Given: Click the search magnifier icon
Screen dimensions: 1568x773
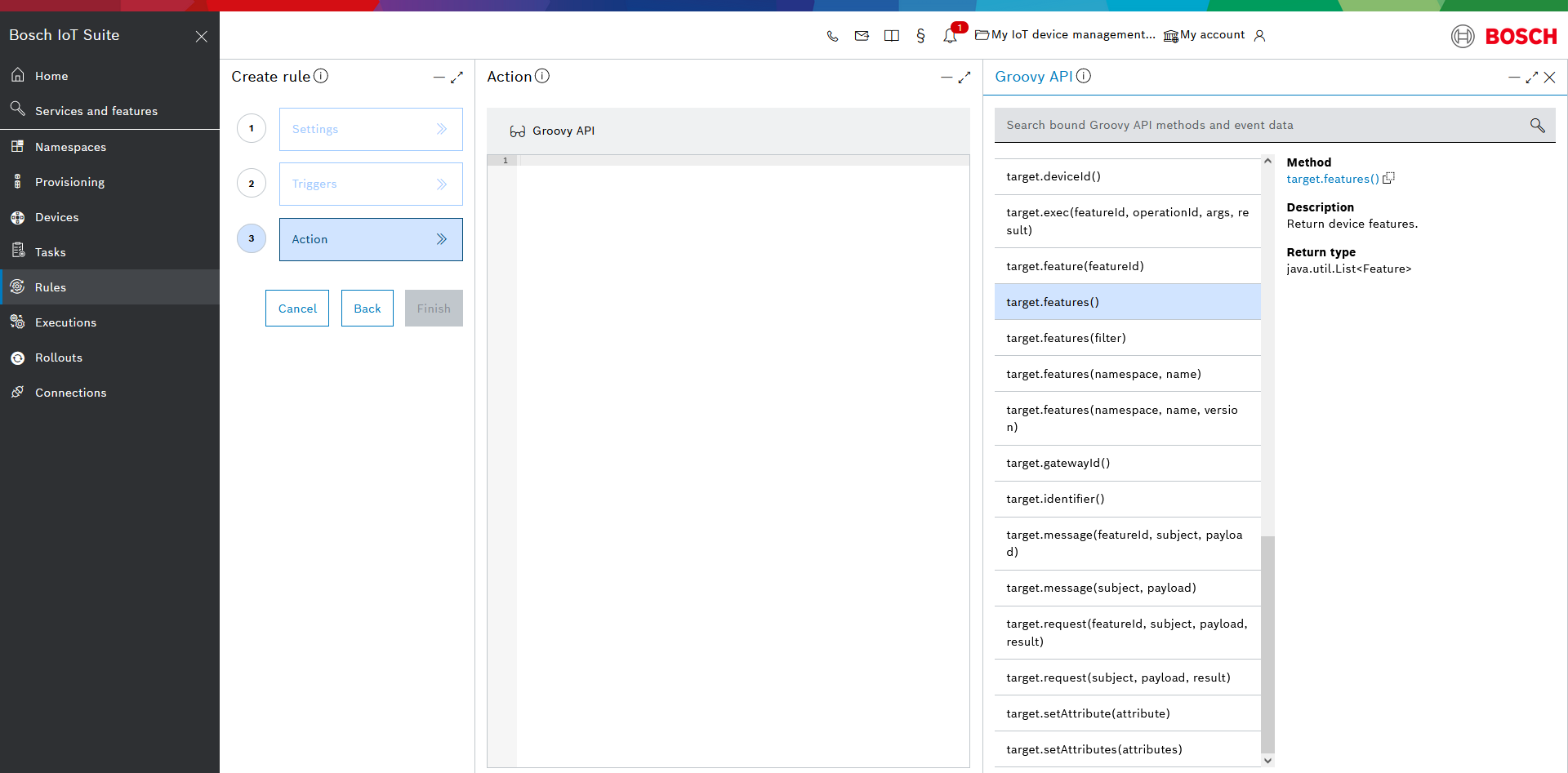Looking at the screenshot, I should (1538, 125).
